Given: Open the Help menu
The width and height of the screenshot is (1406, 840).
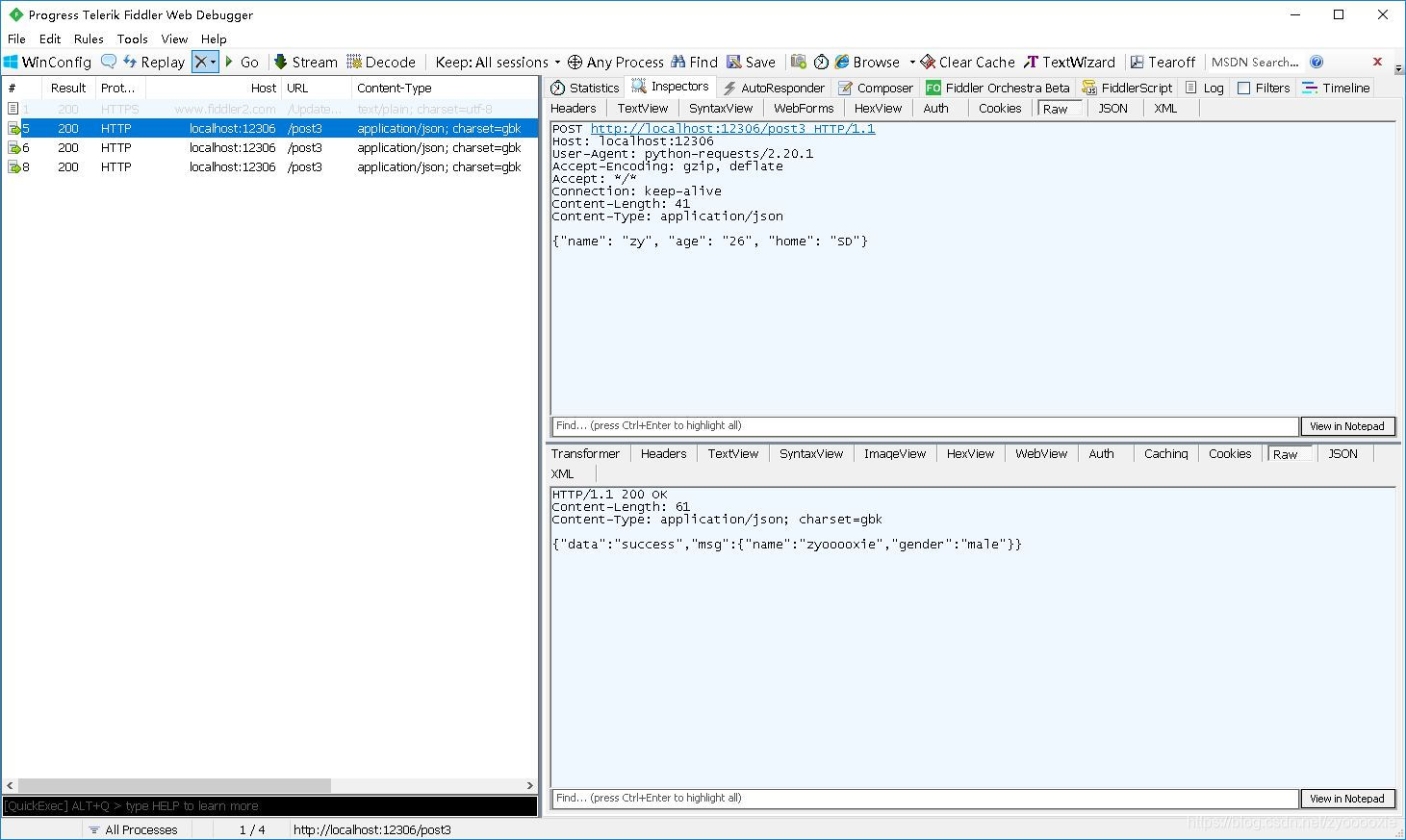Looking at the screenshot, I should 214,38.
